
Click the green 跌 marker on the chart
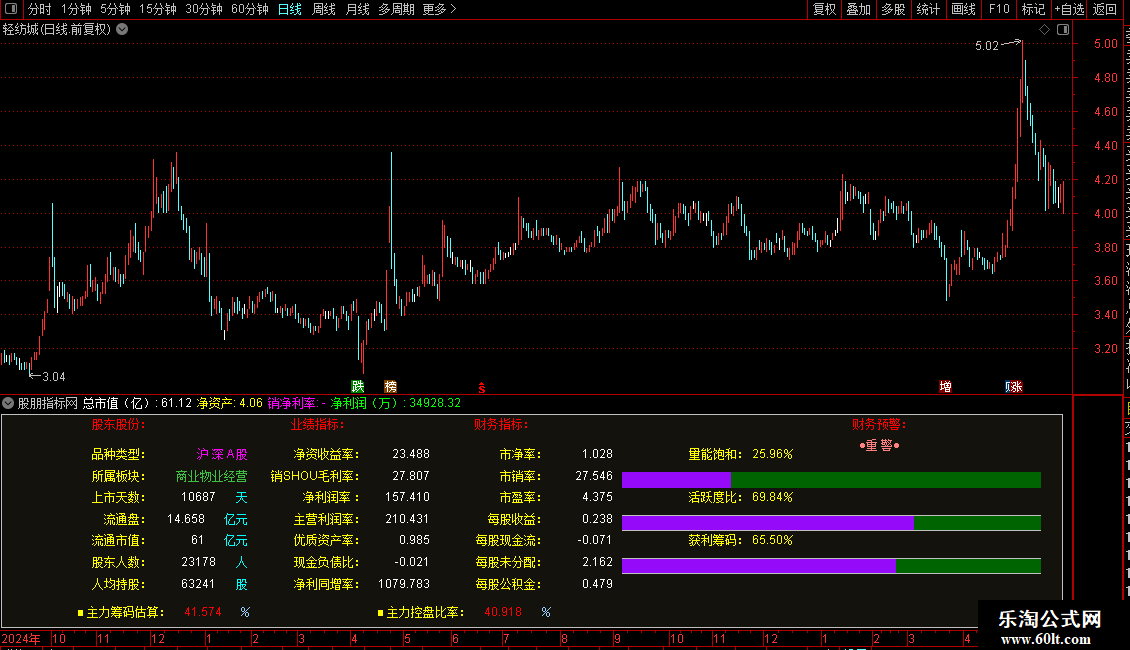click(x=358, y=387)
